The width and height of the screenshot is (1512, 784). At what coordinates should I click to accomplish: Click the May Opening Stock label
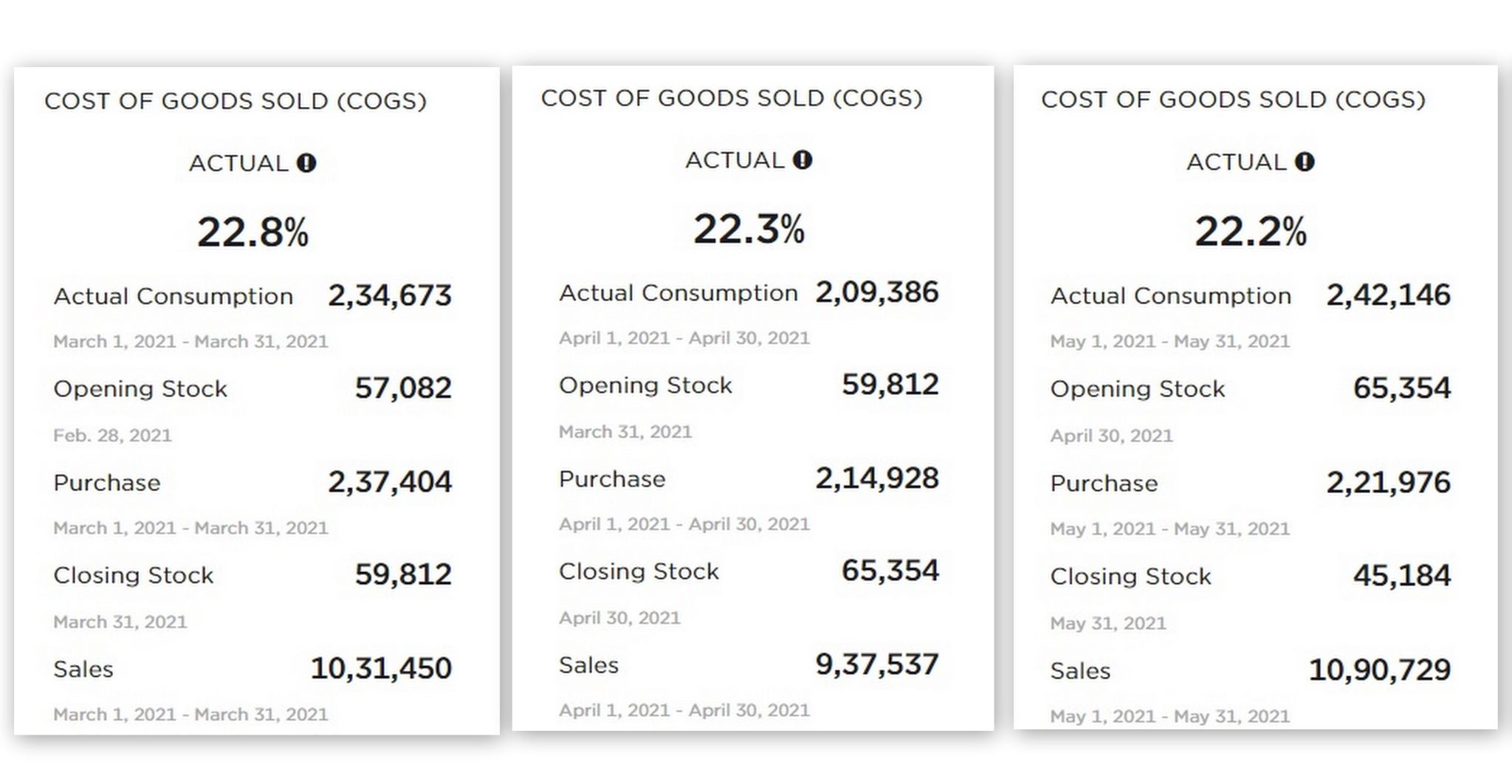click(1137, 389)
